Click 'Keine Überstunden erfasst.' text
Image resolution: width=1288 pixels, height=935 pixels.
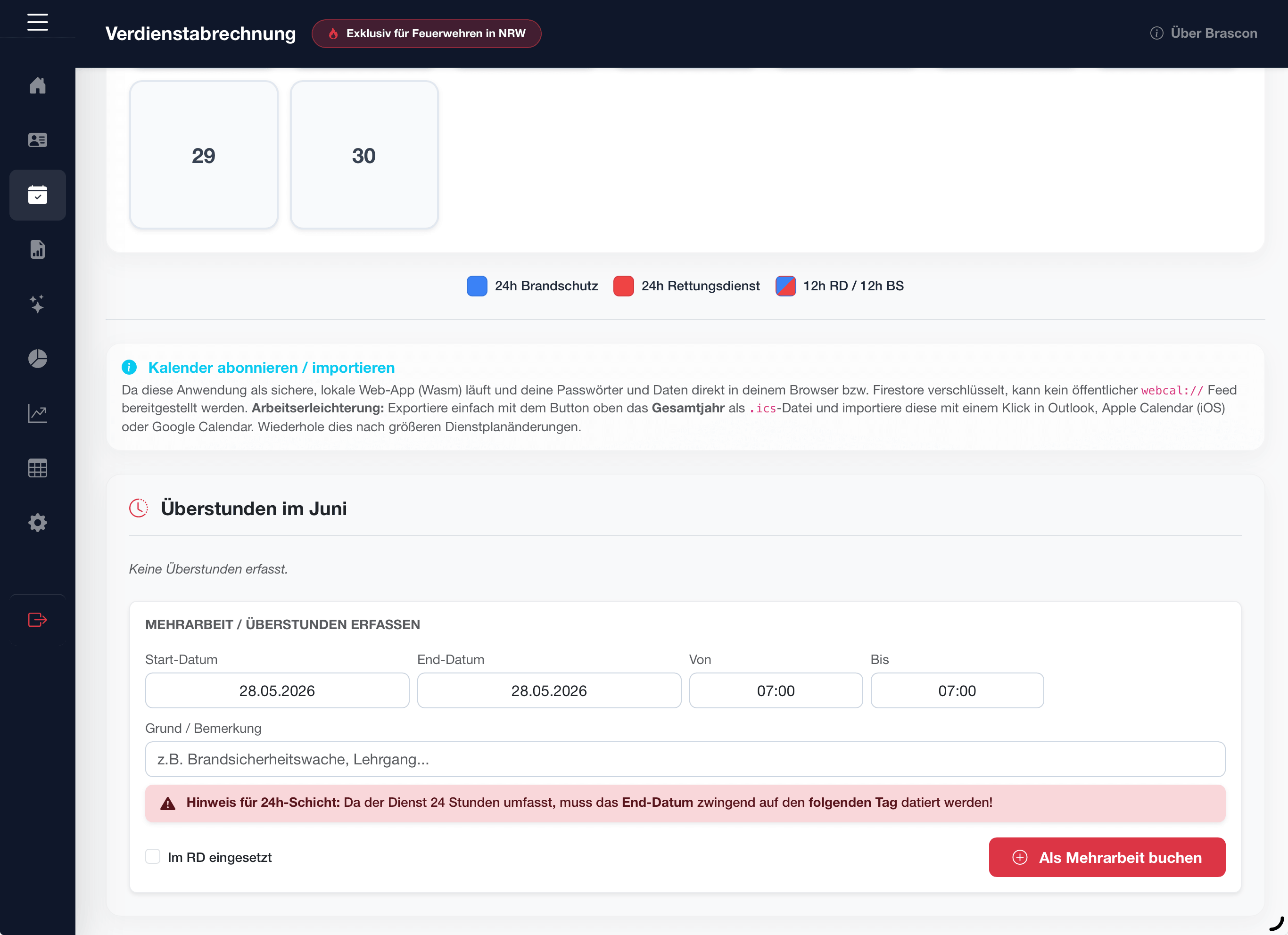(208, 569)
